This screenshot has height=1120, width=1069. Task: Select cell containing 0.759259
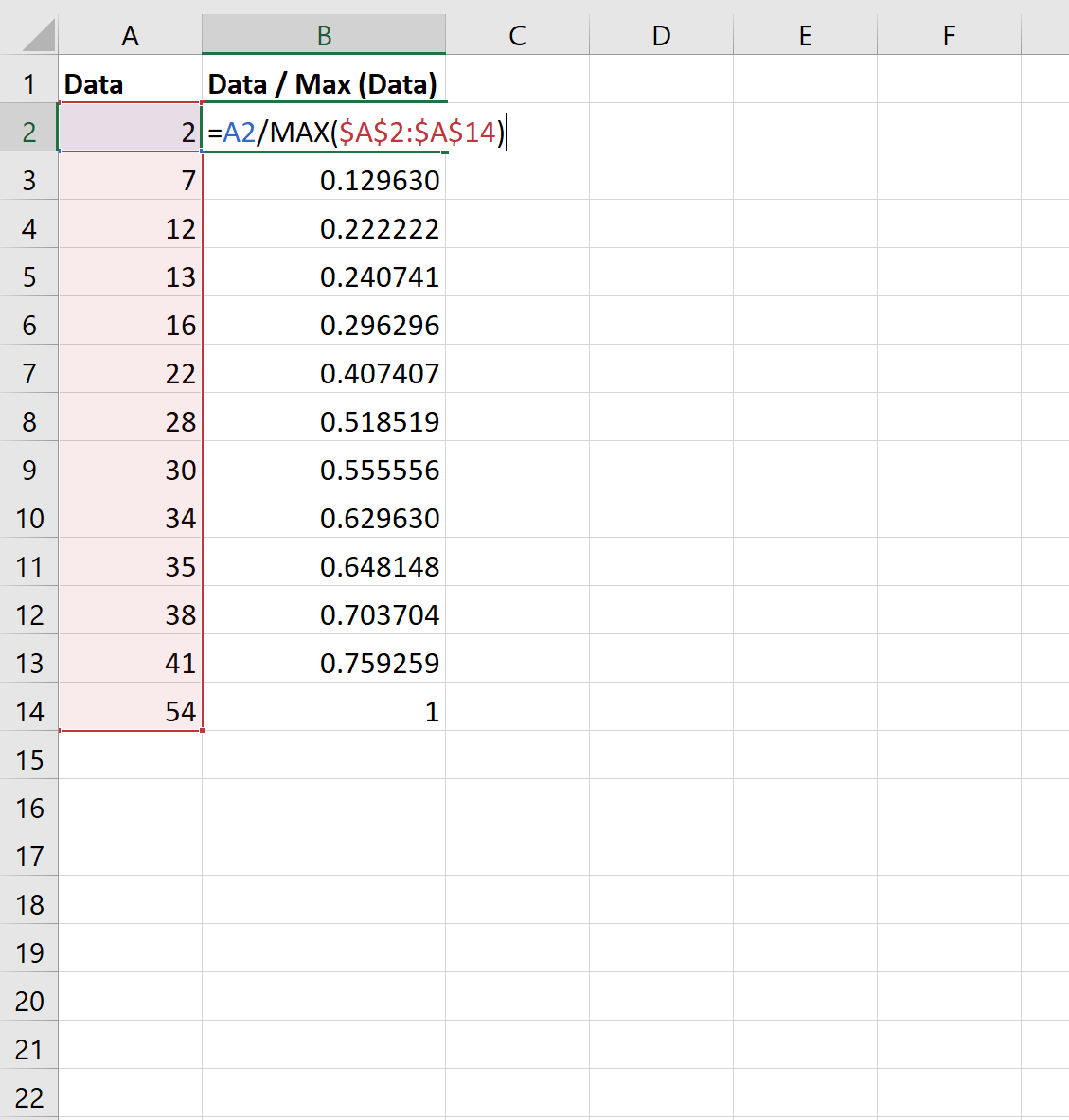click(324, 664)
